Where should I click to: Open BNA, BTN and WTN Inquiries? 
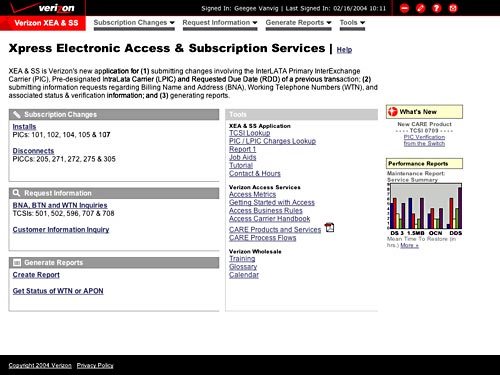click(60, 205)
